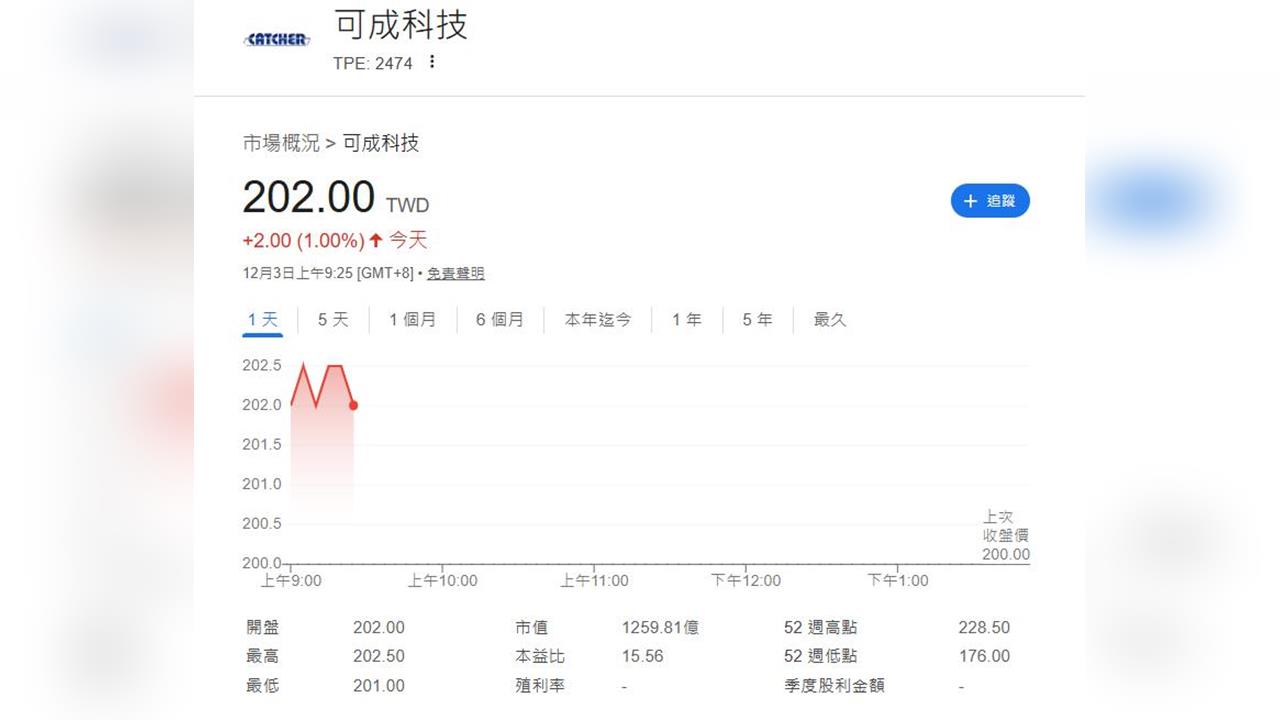Click the Catcher company logo

tap(276, 39)
